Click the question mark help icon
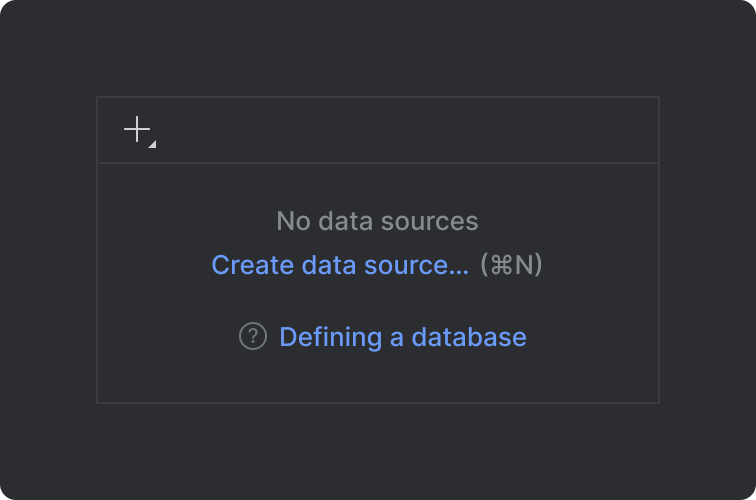Viewport: 756px width, 500px height. click(x=253, y=336)
